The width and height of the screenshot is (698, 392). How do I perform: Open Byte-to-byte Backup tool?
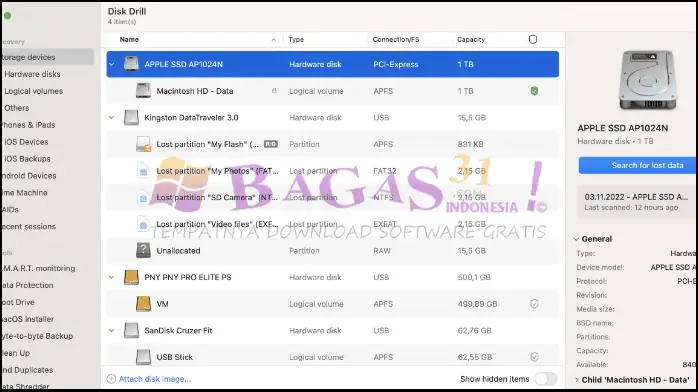[x=37, y=336]
